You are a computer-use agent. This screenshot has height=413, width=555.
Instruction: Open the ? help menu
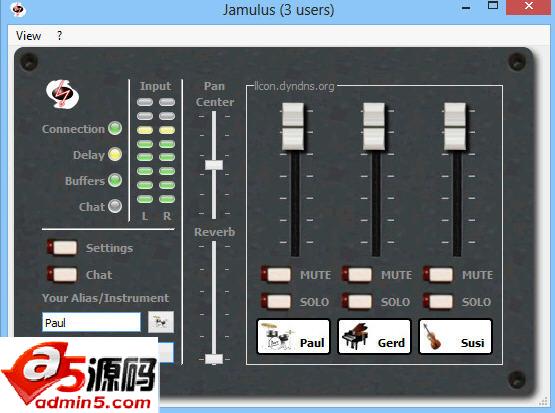point(59,35)
